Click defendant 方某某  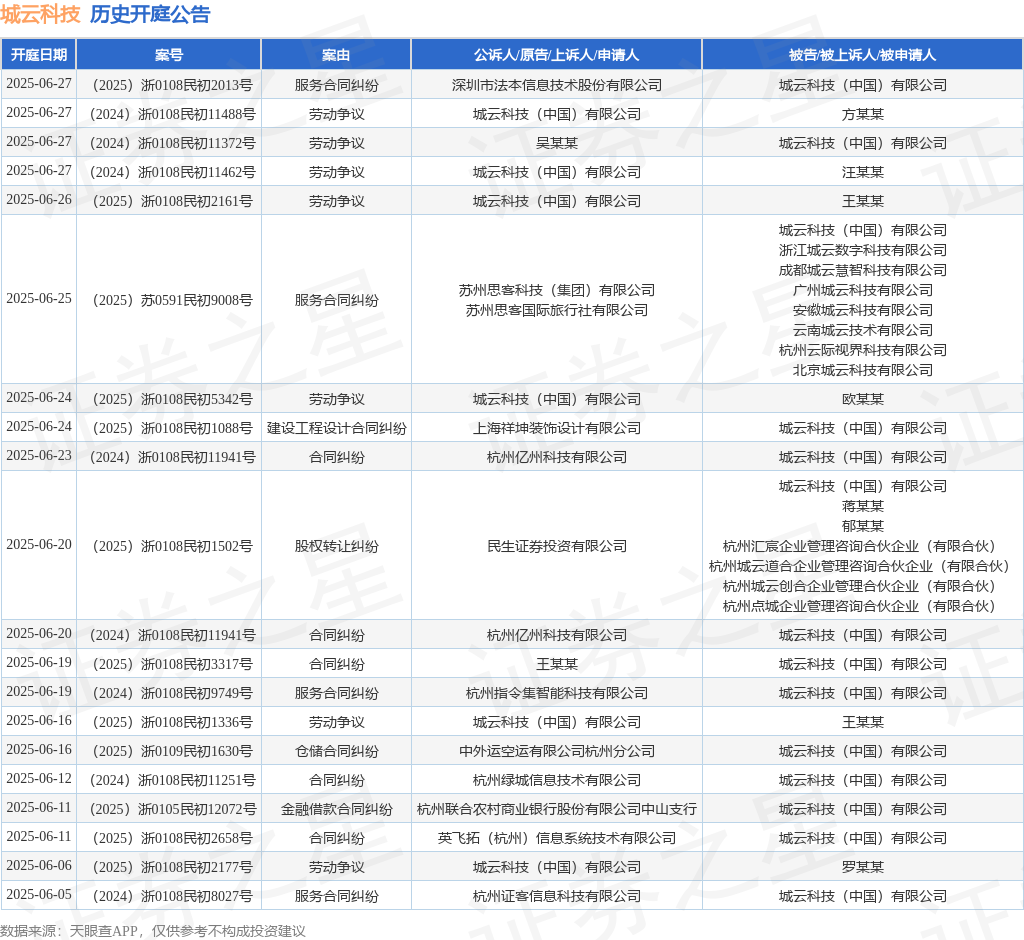[862, 114]
